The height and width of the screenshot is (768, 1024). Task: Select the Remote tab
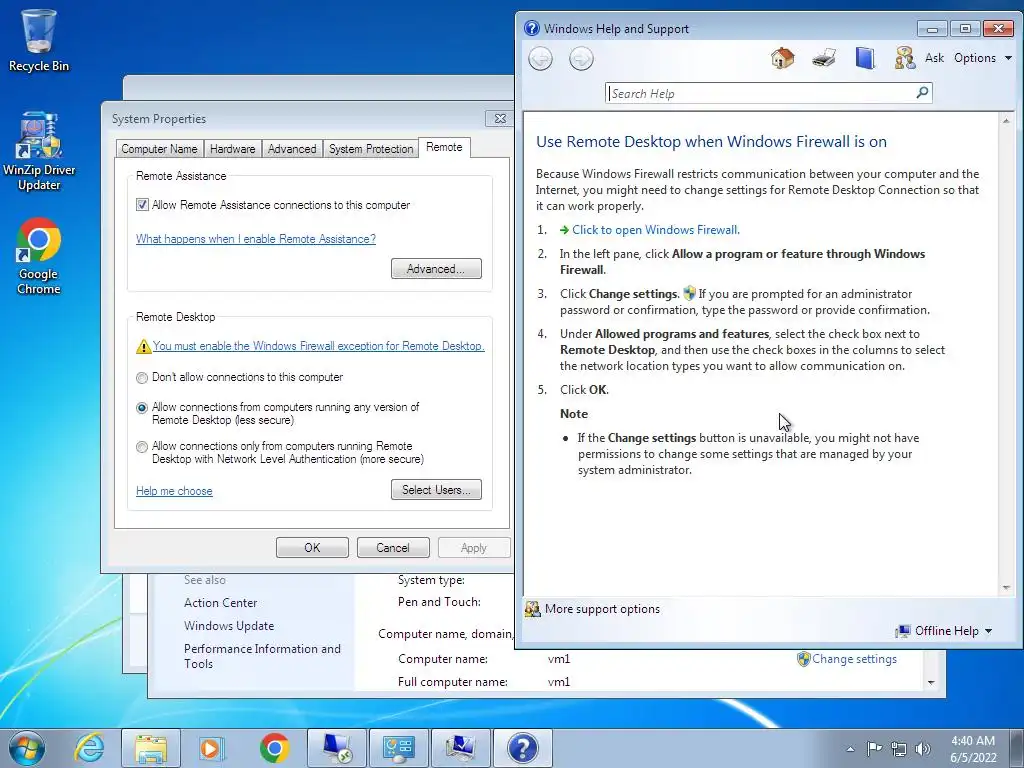(444, 148)
